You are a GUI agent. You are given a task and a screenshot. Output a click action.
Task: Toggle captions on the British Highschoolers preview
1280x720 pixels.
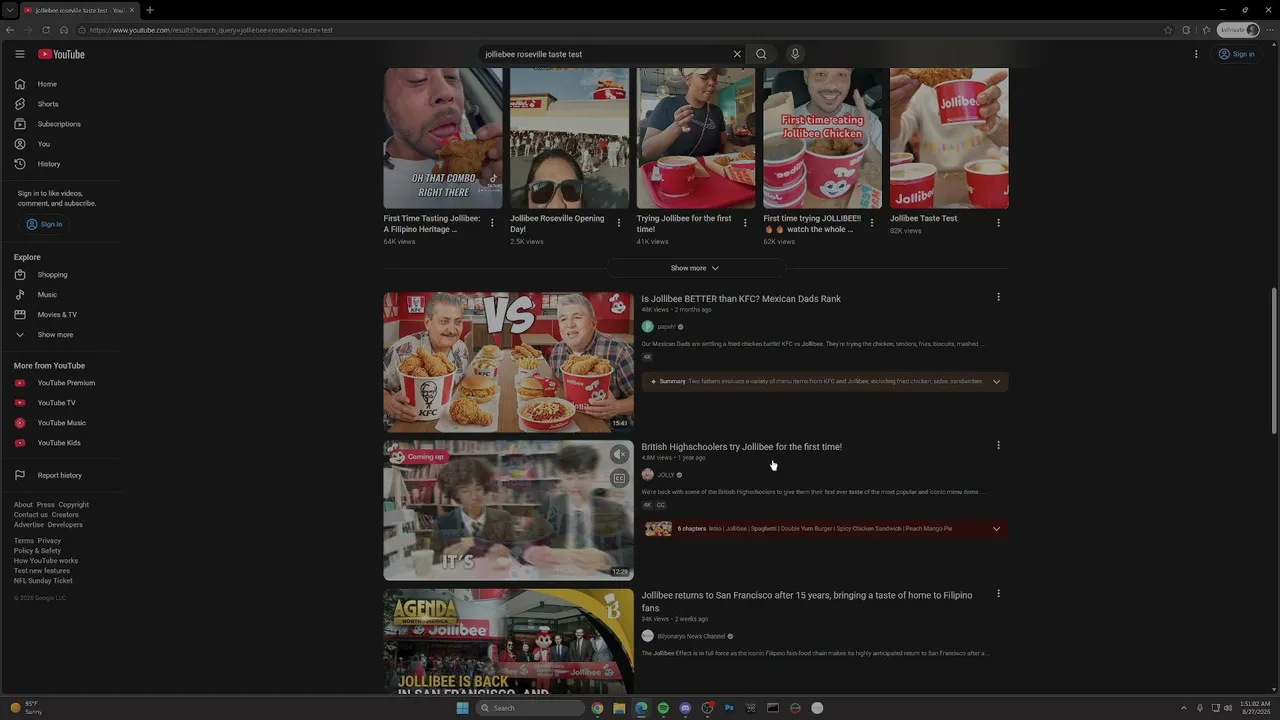click(x=619, y=479)
